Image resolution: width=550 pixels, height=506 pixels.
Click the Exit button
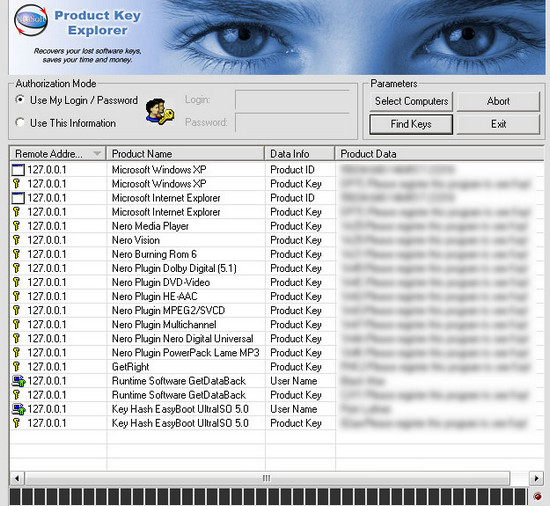pyautogui.click(x=498, y=124)
